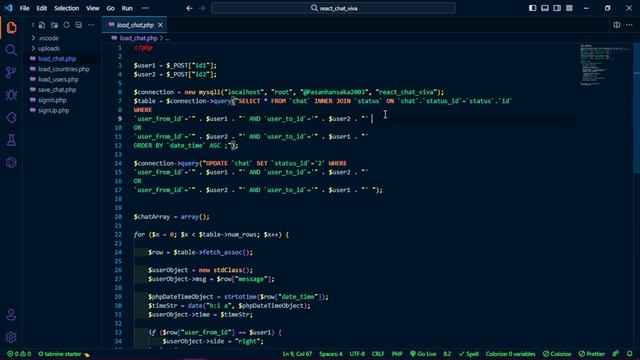Image resolution: width=640 pixels, height=360 pixels.
Task: Change the PHP language mode
Action: click(397, 353)
